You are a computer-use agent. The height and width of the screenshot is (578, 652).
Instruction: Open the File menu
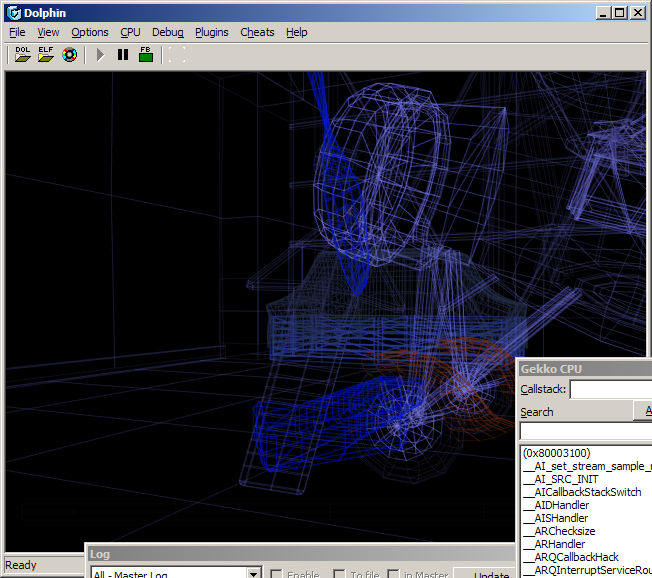pyautogui.click(x=17, y=32)
